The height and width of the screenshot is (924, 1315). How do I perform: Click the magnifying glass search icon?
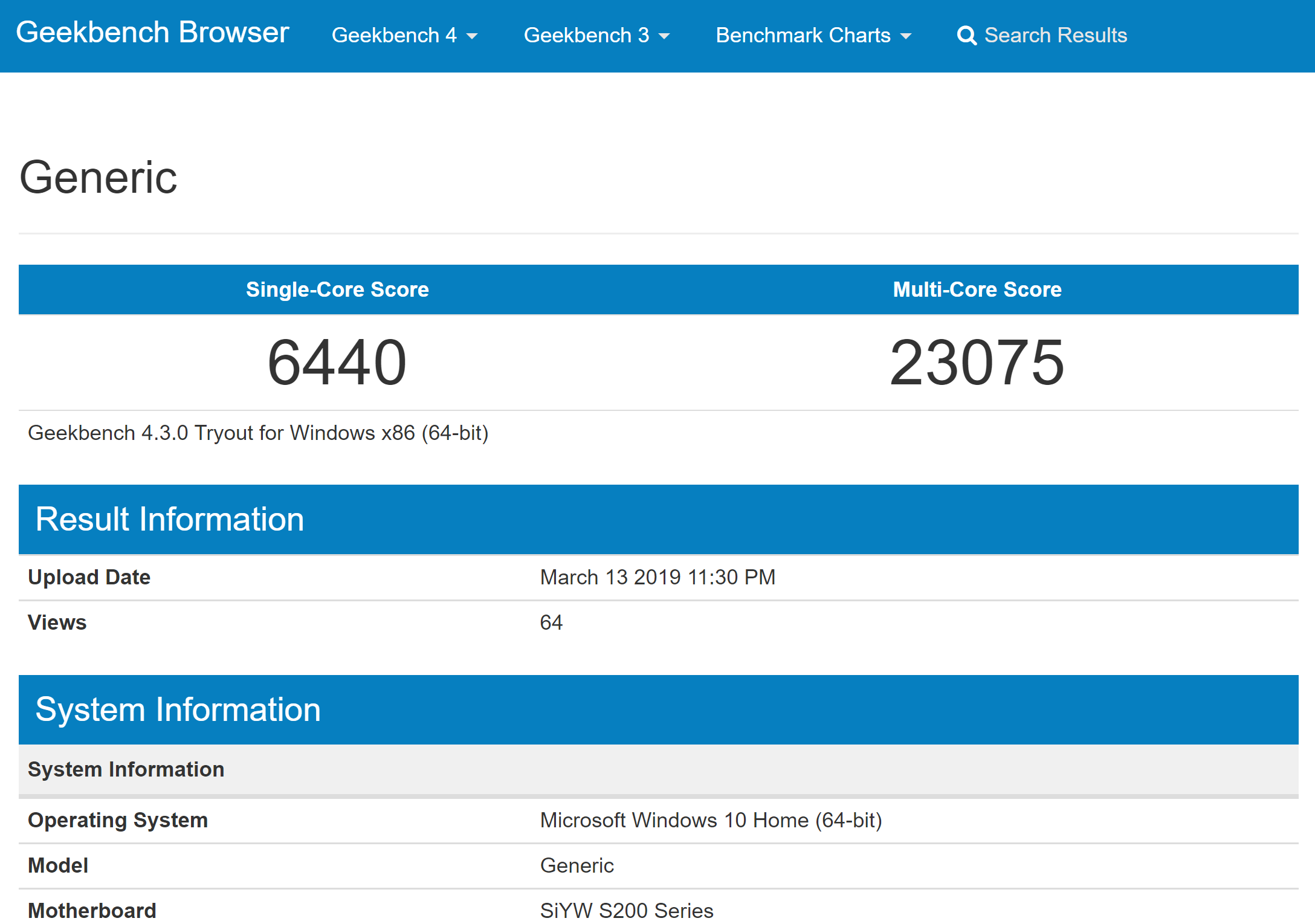coord(967,36)
